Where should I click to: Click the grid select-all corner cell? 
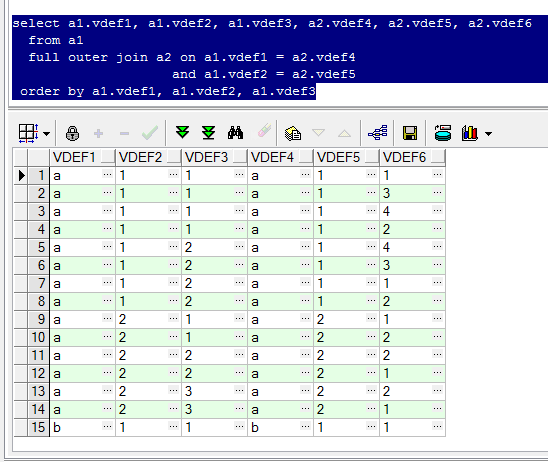38,157
